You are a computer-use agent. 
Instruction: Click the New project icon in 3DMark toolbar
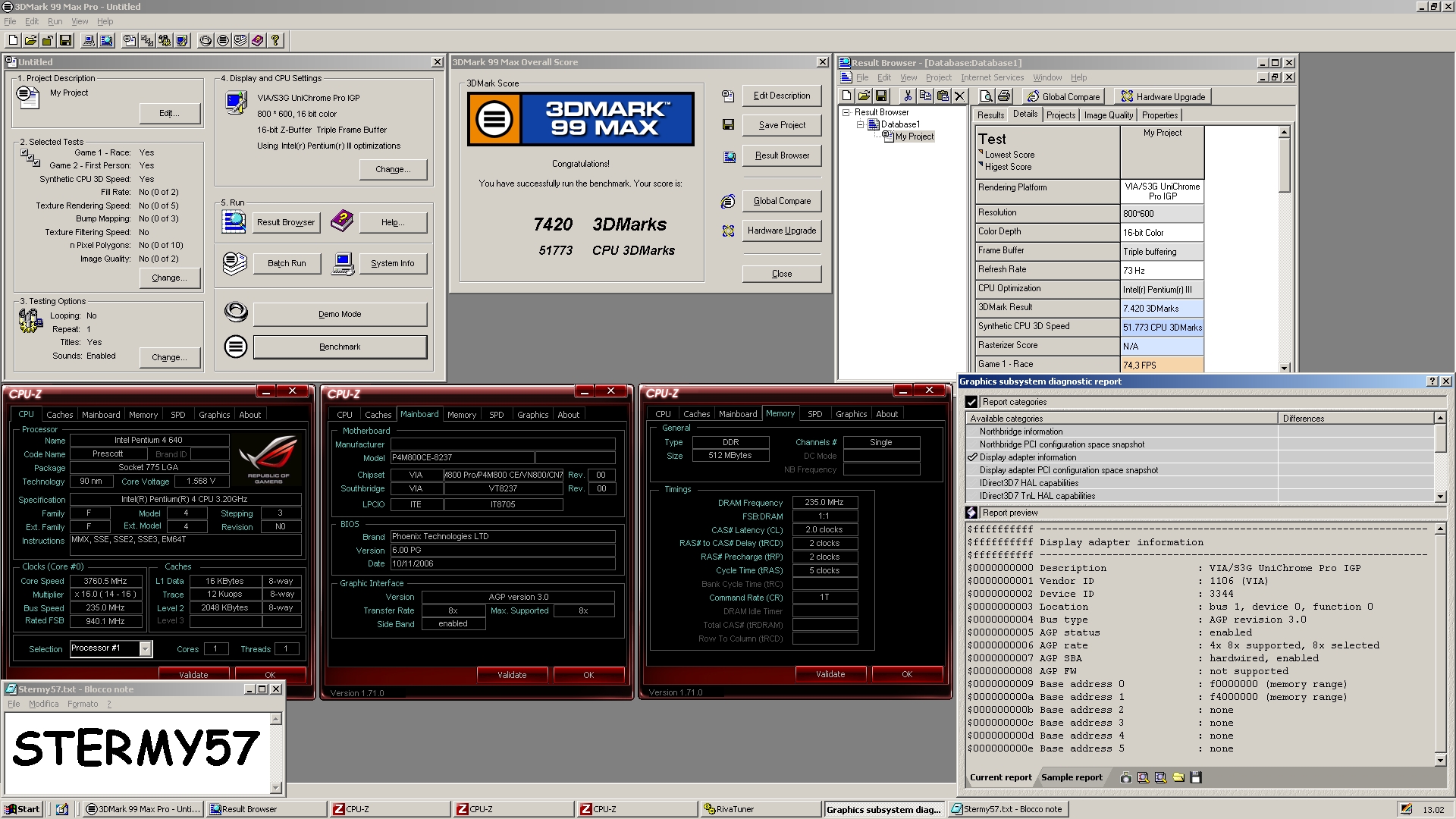click(13, 40)
